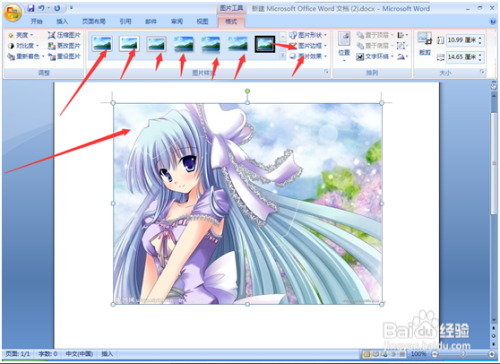Open Word help icon
This screenshot has width=500, height=364.
tap(493, 21)
